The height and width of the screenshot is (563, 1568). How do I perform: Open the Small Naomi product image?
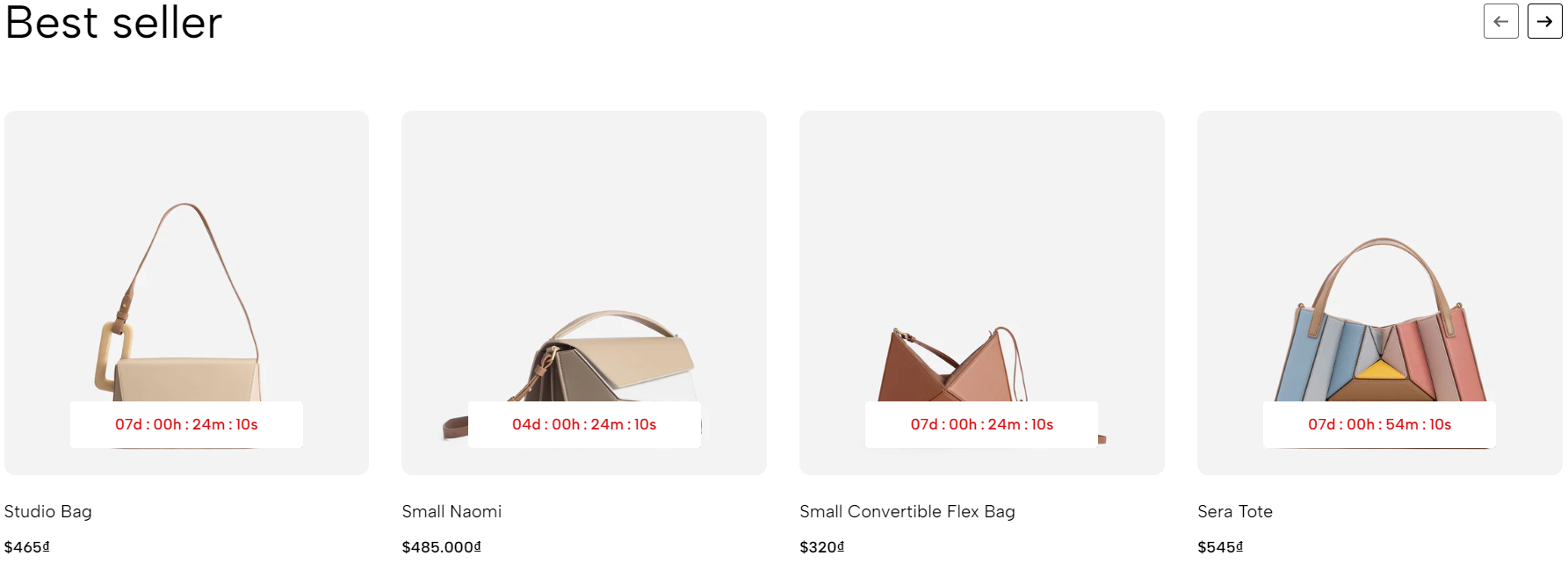point(584,292)
